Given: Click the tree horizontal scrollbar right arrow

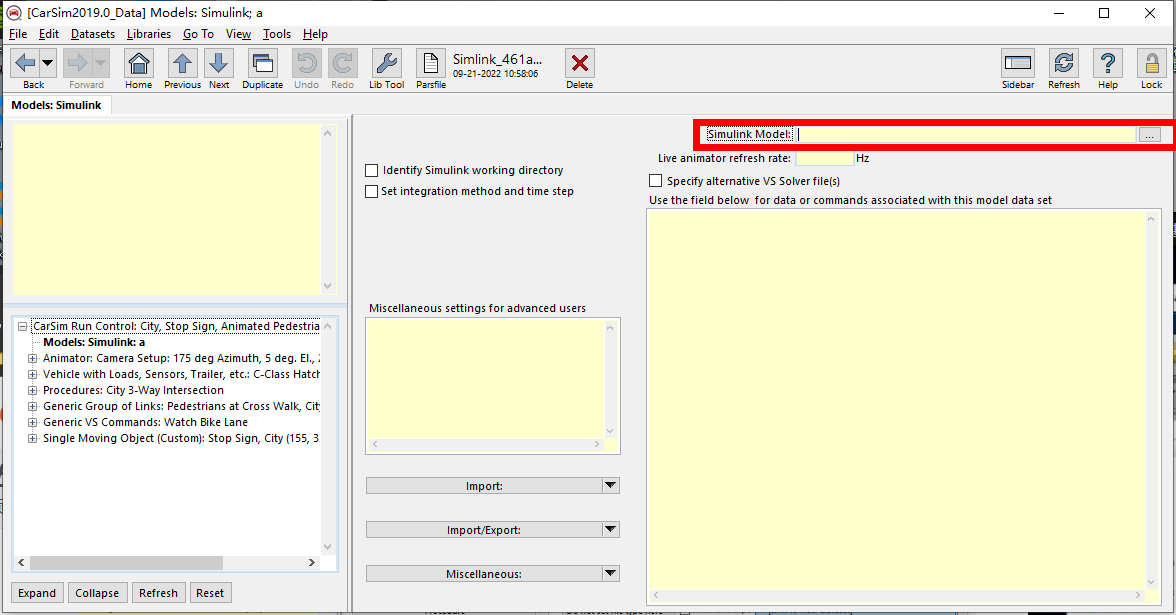Looking at the screenshot, I should tap(312, 562).
